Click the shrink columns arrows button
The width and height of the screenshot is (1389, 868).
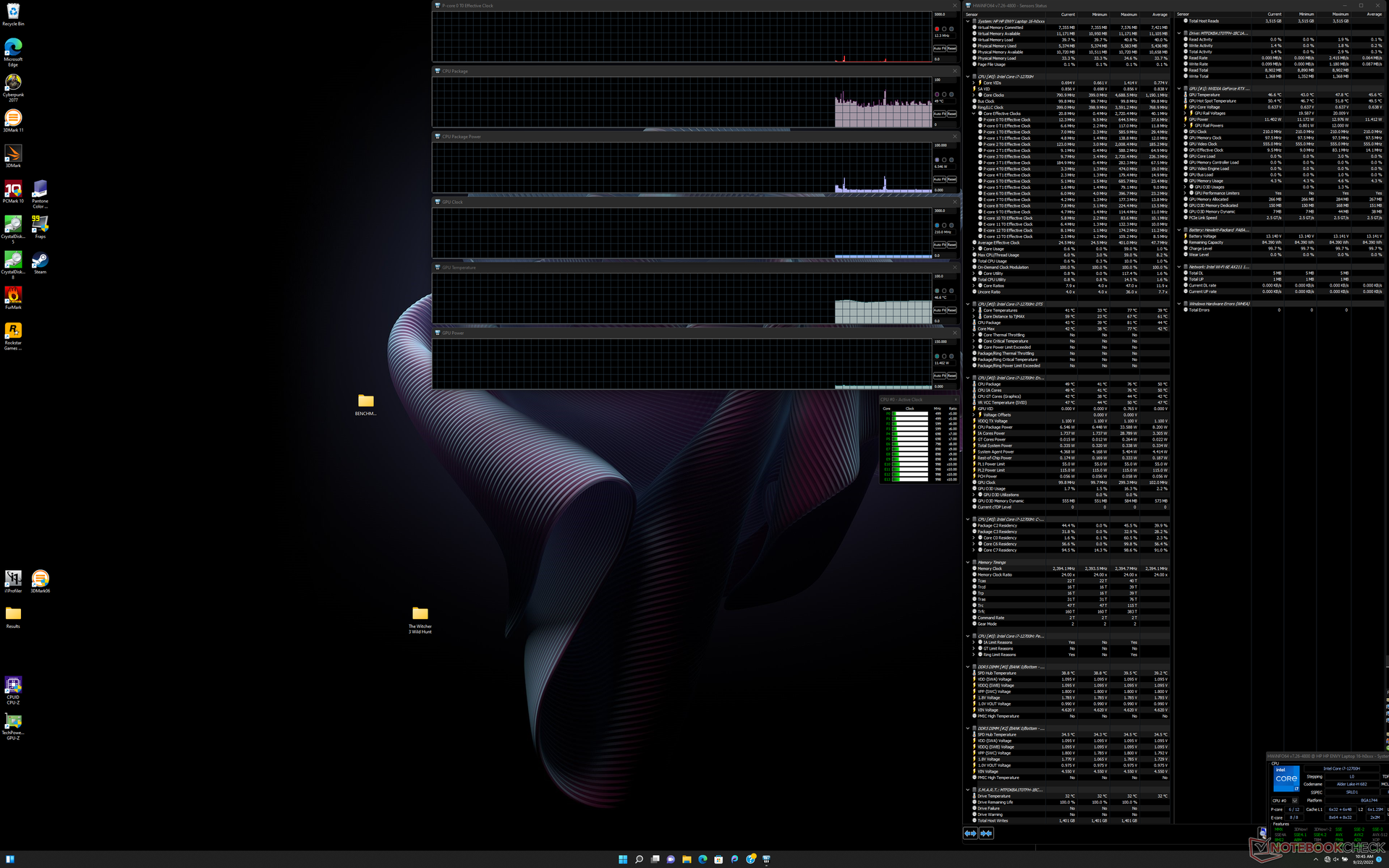[986, 833]
